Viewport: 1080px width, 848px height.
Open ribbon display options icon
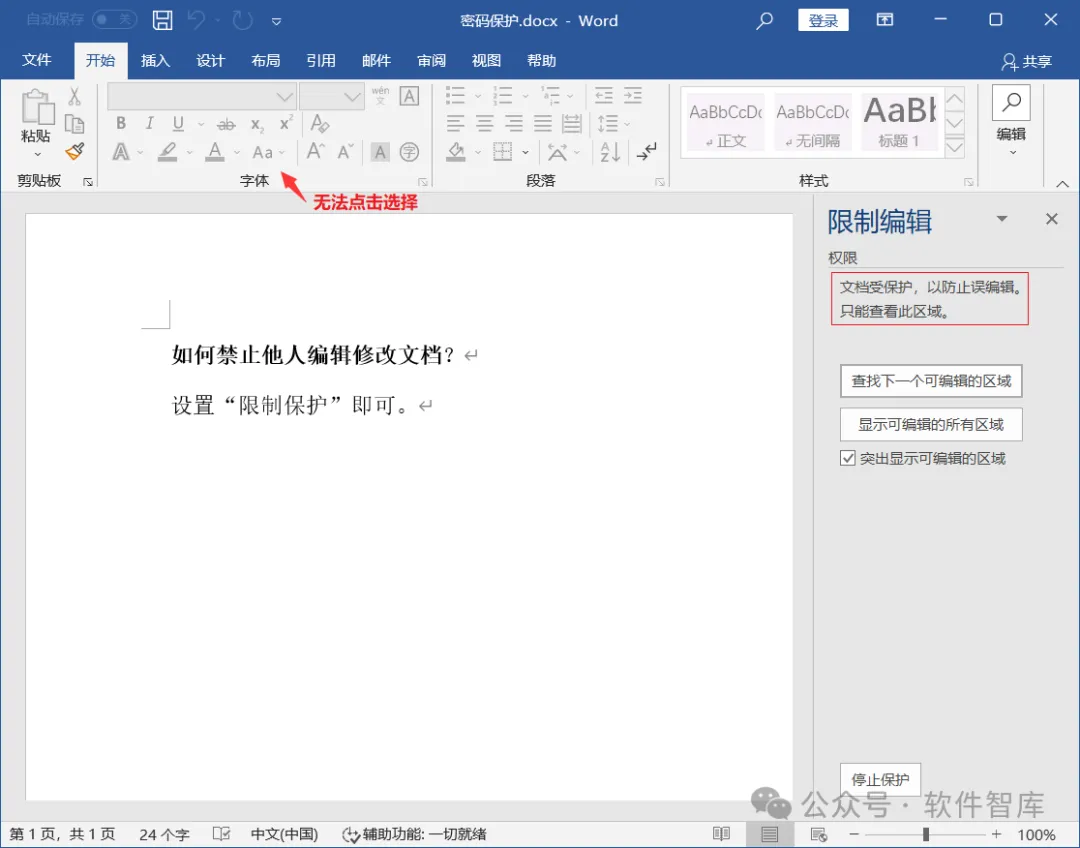pyautogui.click(x=885, y=19)
